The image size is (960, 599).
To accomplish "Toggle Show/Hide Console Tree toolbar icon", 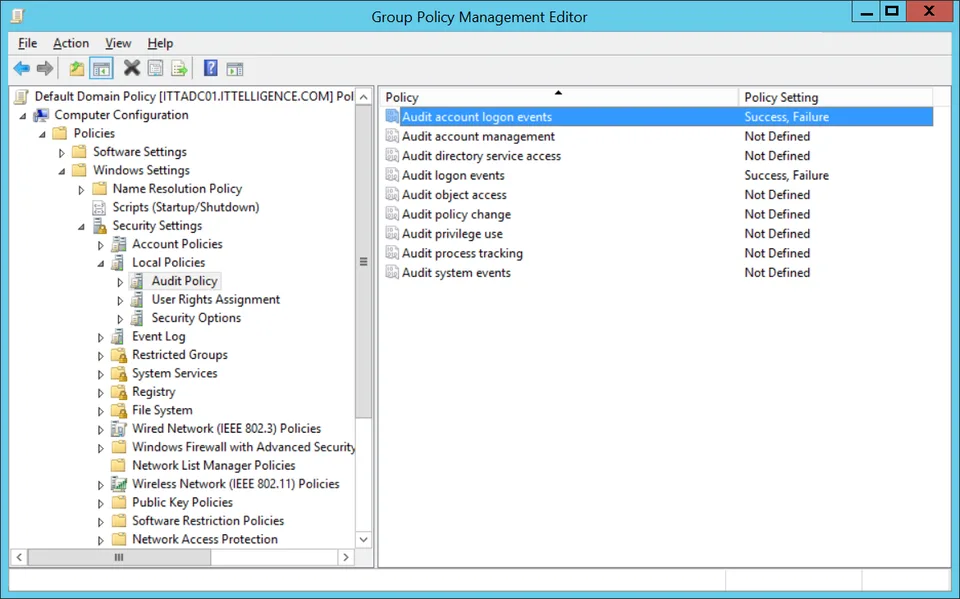I will point(102,69).
